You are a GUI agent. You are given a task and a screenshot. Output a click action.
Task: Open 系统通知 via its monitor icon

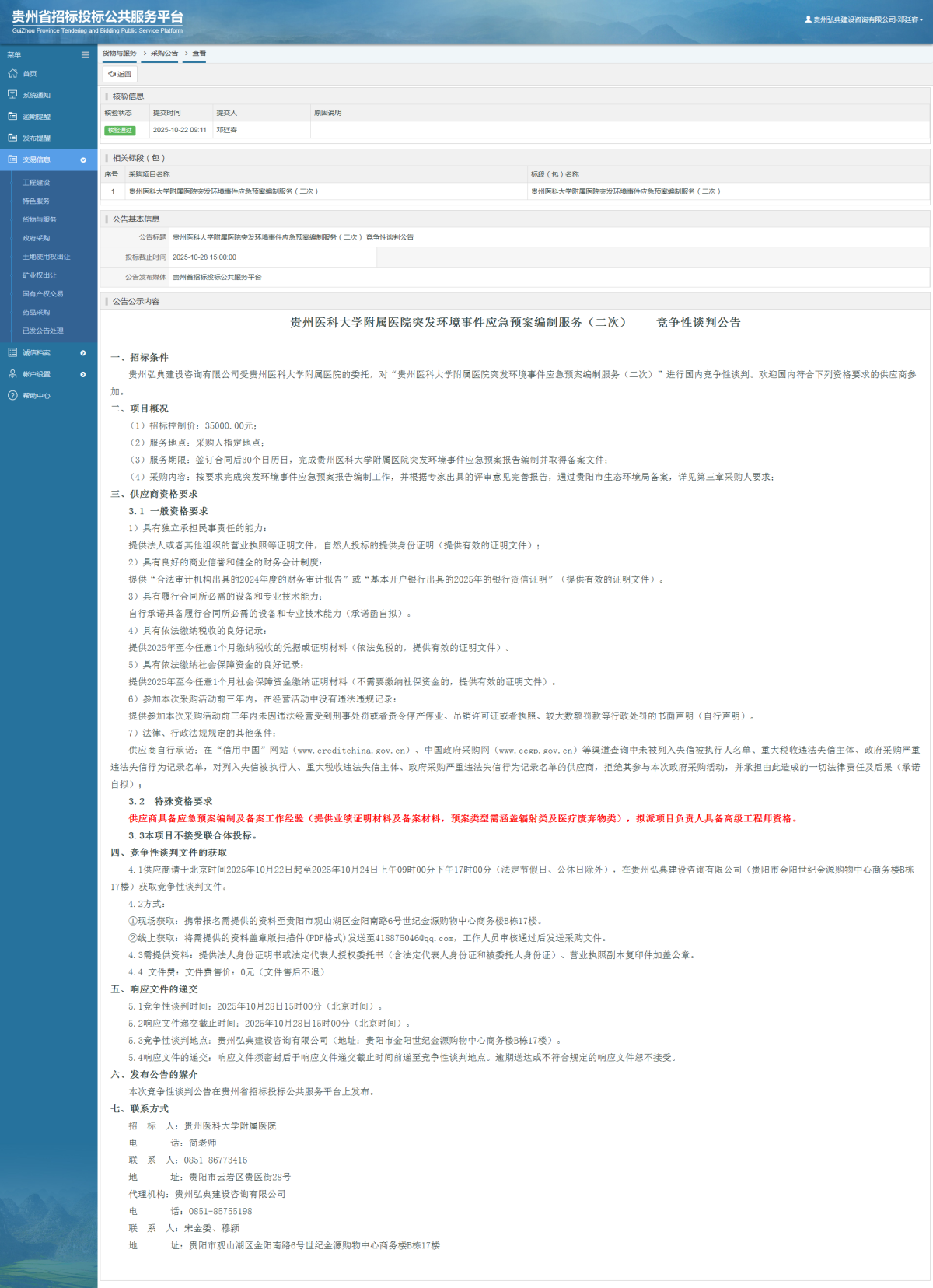12,95
